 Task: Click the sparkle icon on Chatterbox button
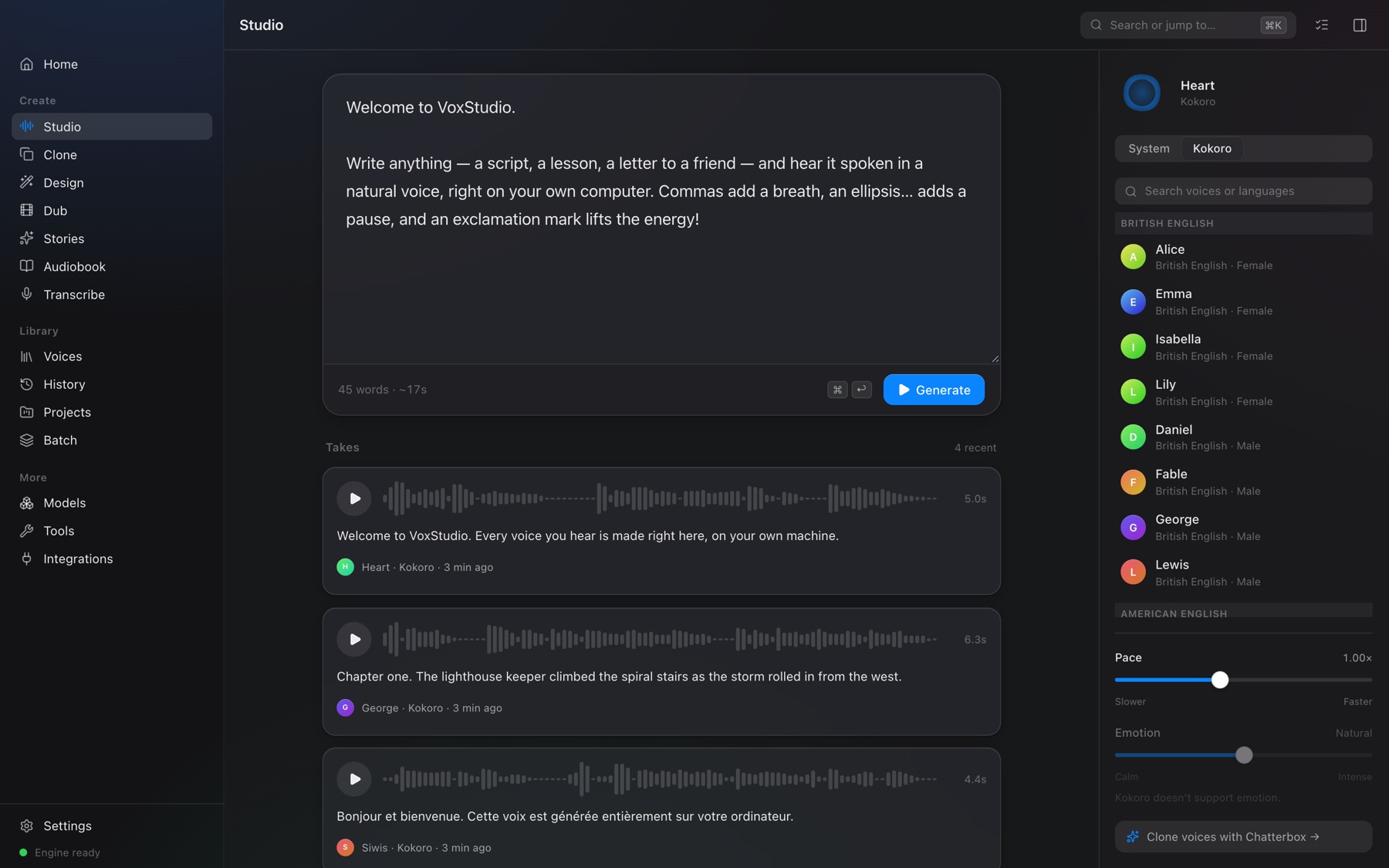(1132, 836)
